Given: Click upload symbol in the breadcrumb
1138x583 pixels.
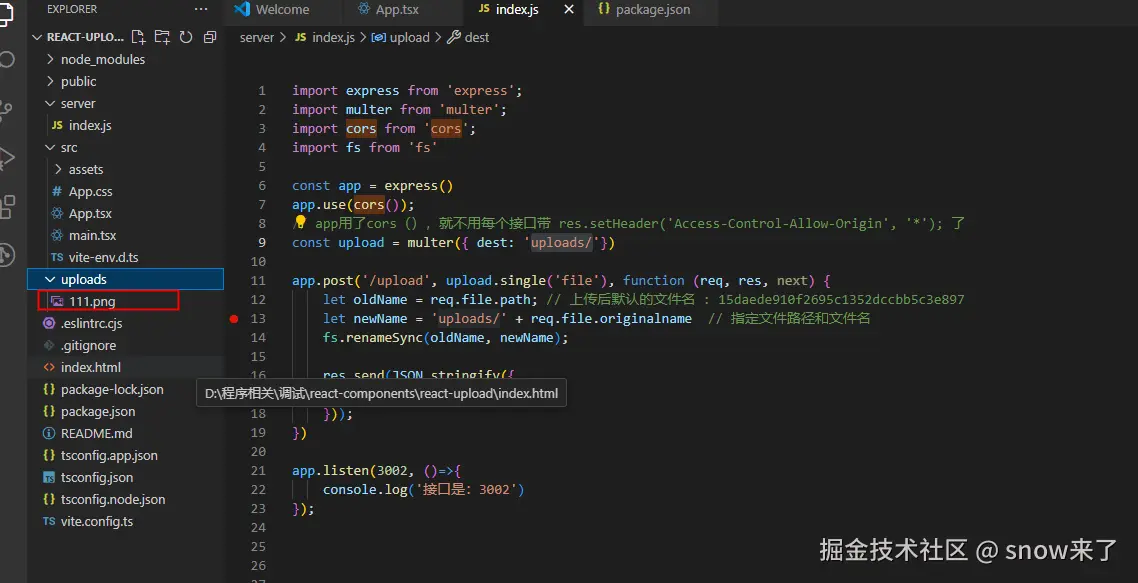Looking at the screenshot, I should click(x=401, y=37).
